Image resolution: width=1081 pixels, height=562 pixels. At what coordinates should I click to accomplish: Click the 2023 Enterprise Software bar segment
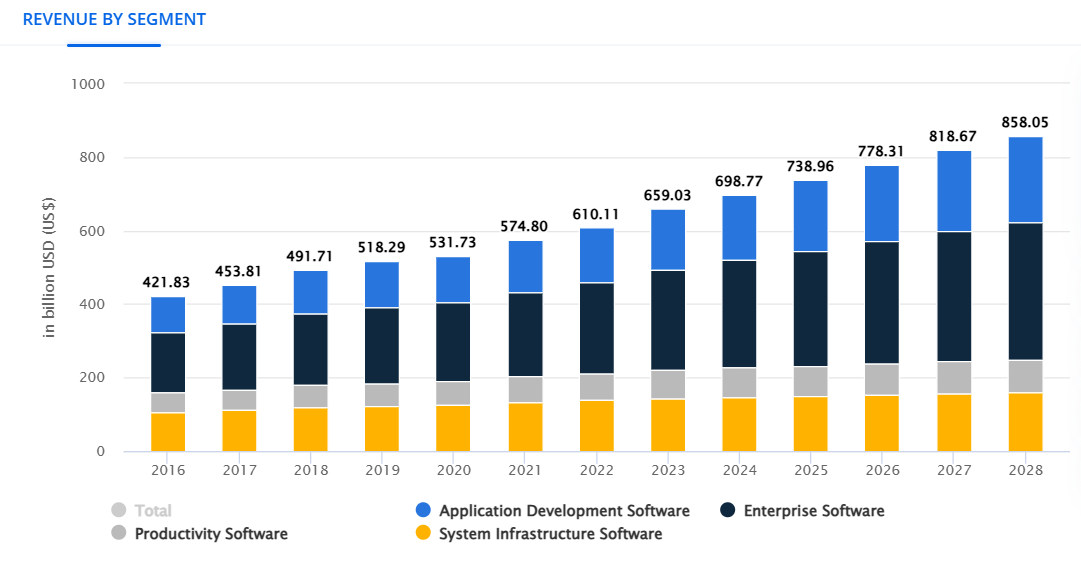[668, 320]
